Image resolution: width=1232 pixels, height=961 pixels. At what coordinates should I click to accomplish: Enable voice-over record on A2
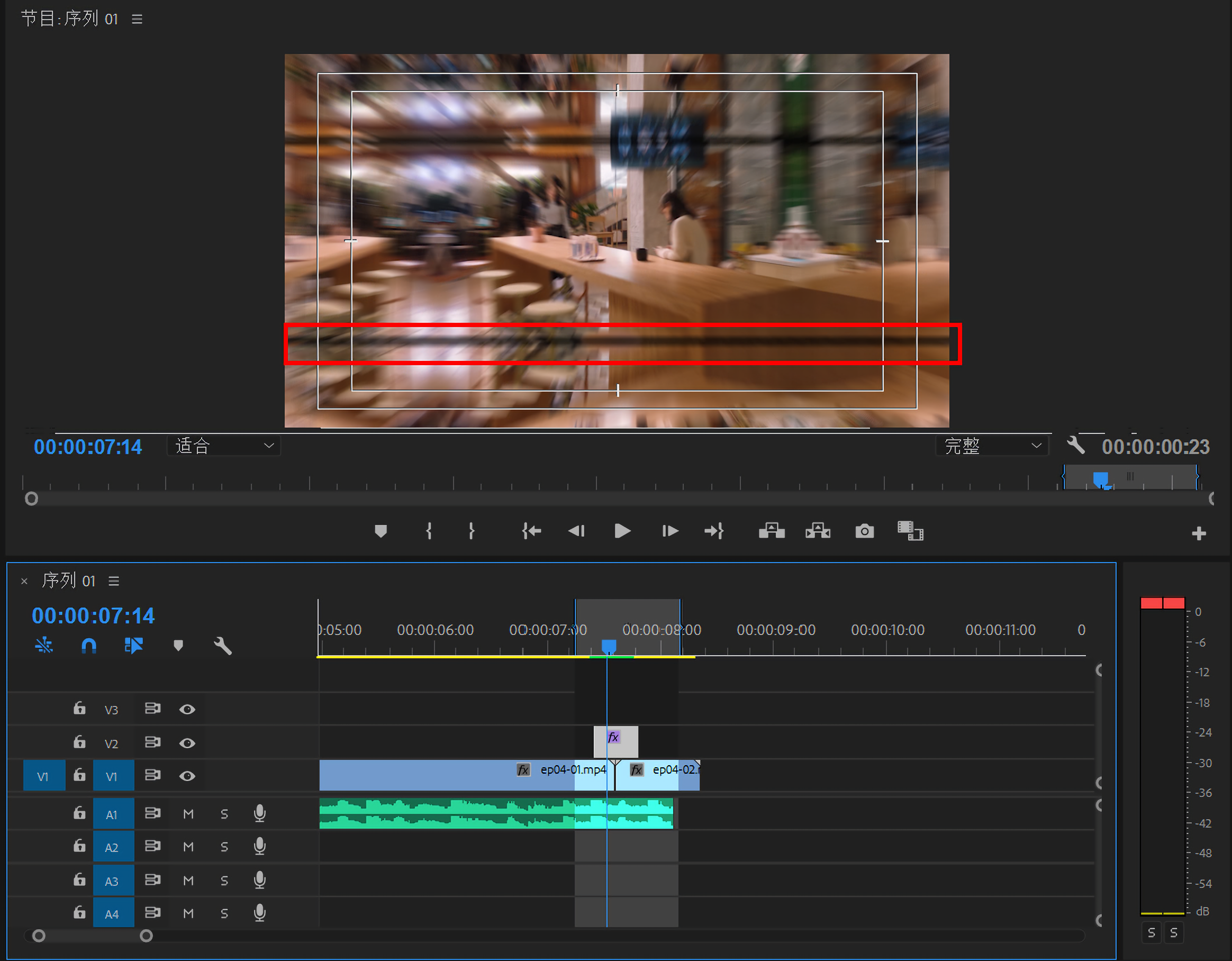coord(259,846)
